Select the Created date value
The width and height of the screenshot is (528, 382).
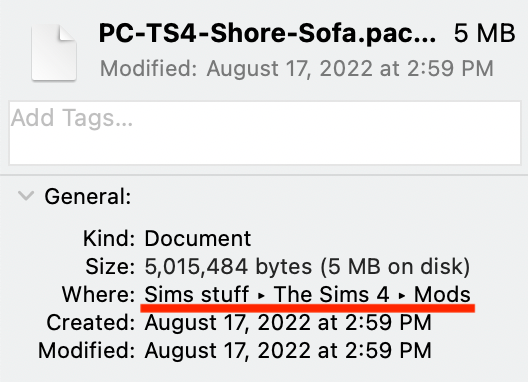click(288, 322)
